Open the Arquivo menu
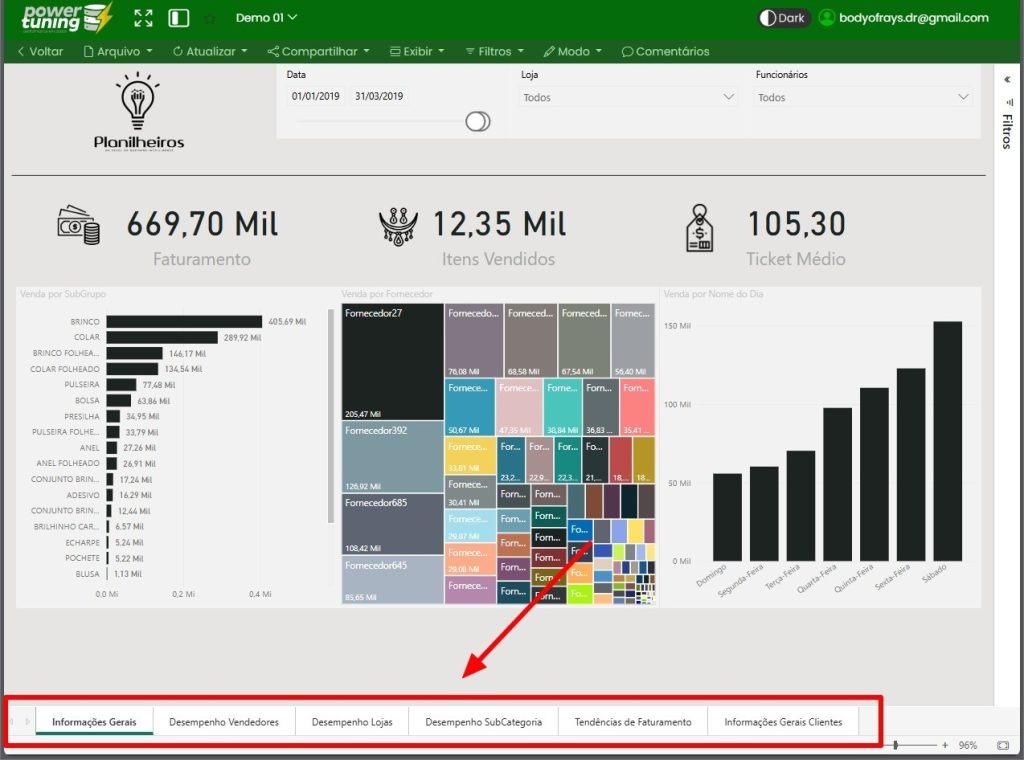 pyautogui.click(x=118, y=51)
